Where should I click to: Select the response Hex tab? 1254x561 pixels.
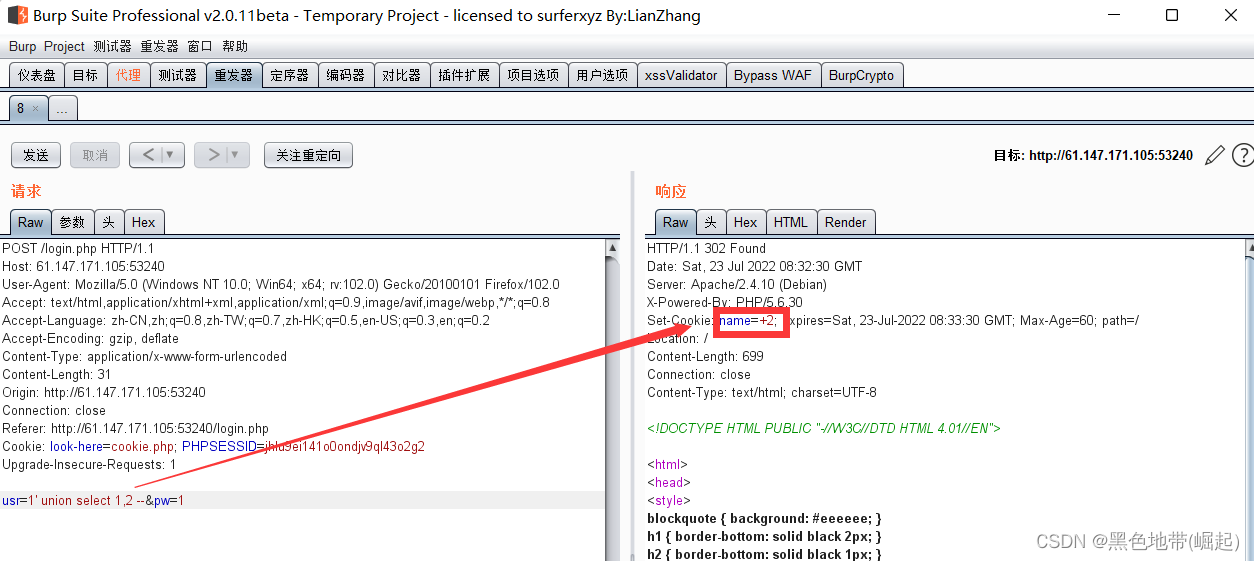(x=745, y=222)
